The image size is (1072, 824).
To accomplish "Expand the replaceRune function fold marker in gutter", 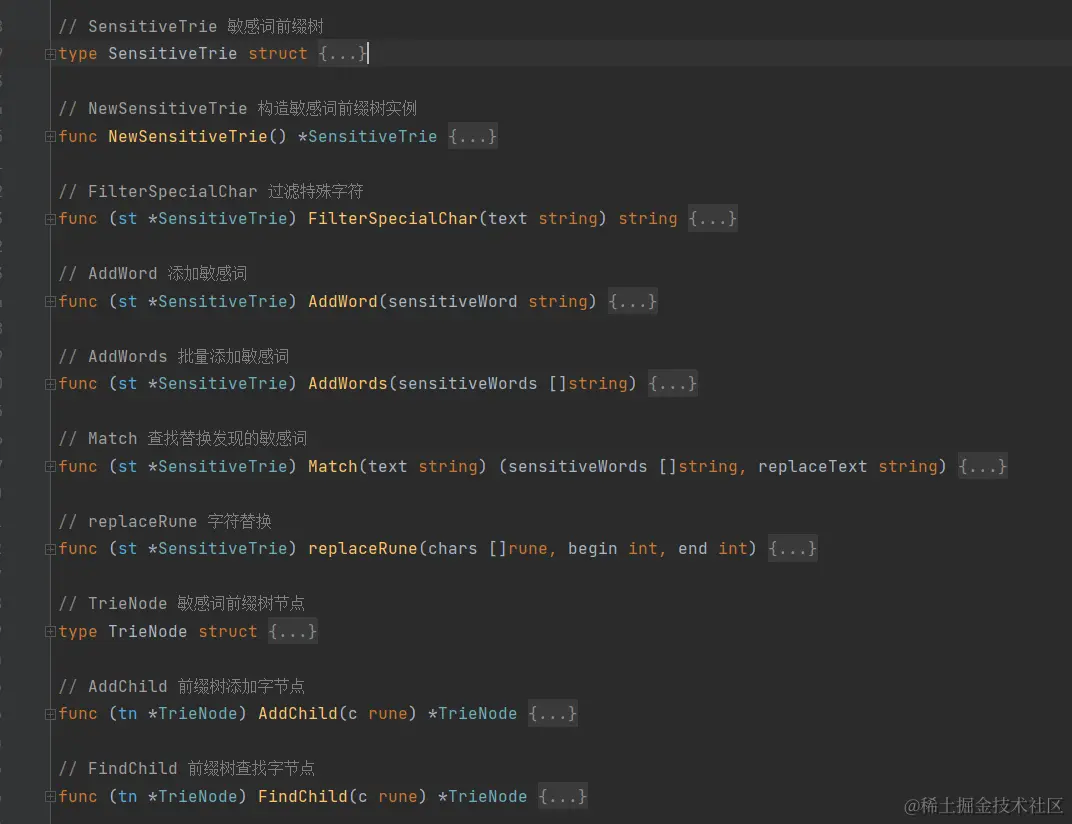I will 50,549.
